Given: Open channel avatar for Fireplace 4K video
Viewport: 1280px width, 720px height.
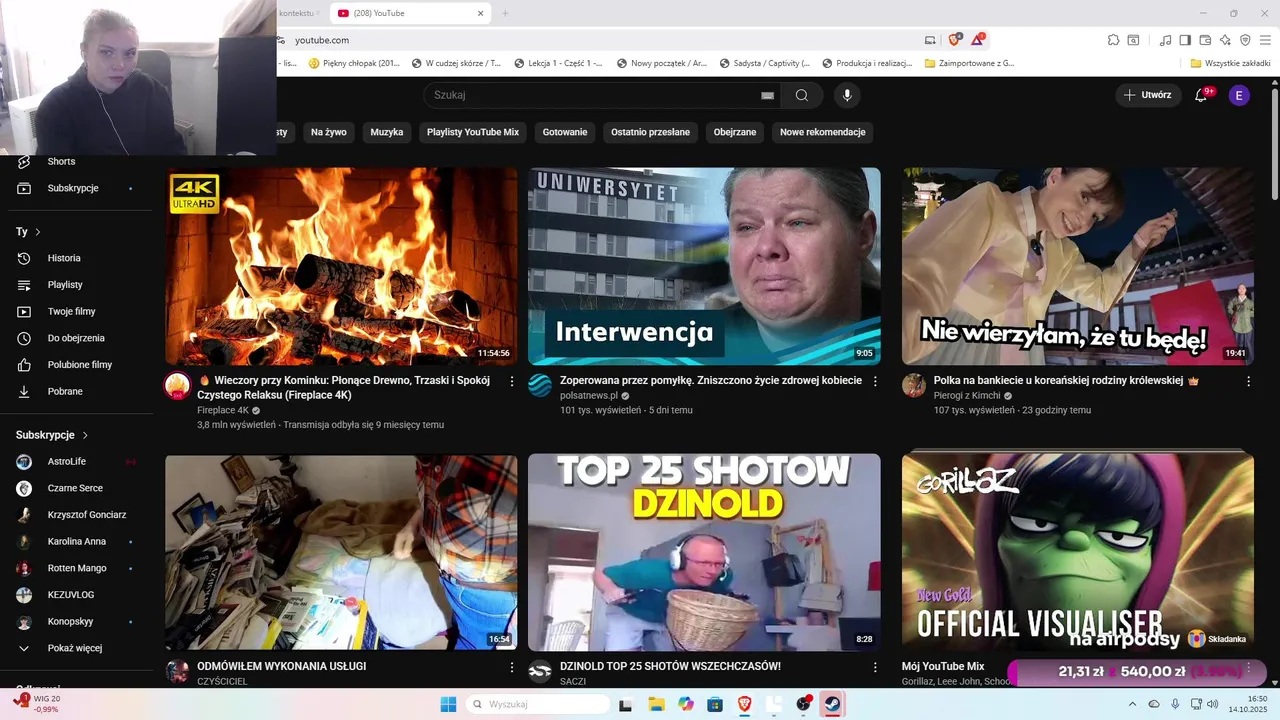Looking at the screenshot, I should 177,386.
